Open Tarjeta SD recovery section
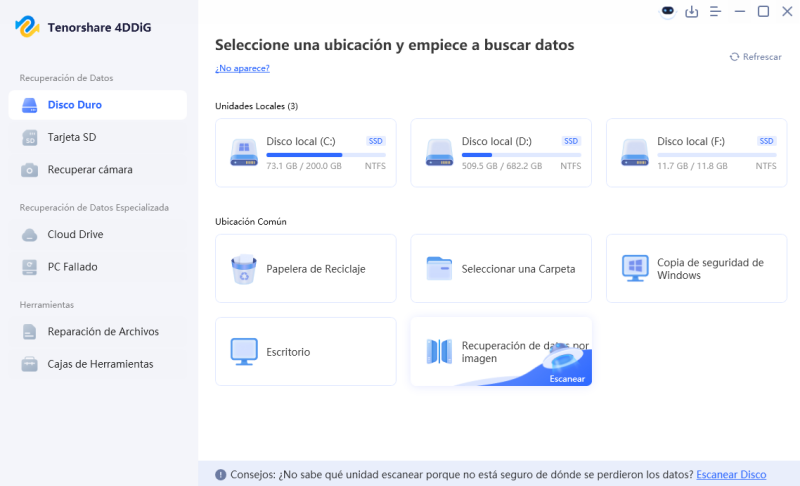Image resolution: width=800 pixels, height=486 pixels. [x=97, y=138]
